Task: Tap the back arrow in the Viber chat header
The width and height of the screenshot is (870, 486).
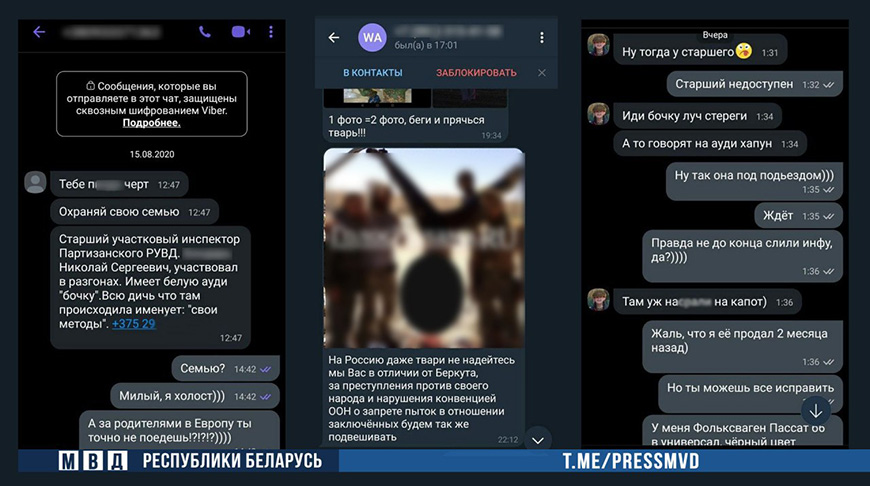Action: [x=39, y=32]
